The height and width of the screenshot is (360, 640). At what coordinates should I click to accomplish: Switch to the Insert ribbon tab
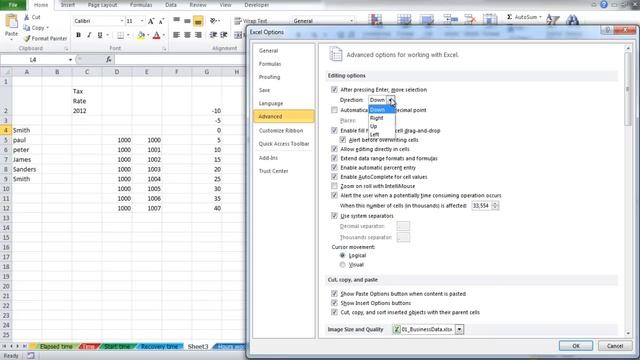point(68,5)
